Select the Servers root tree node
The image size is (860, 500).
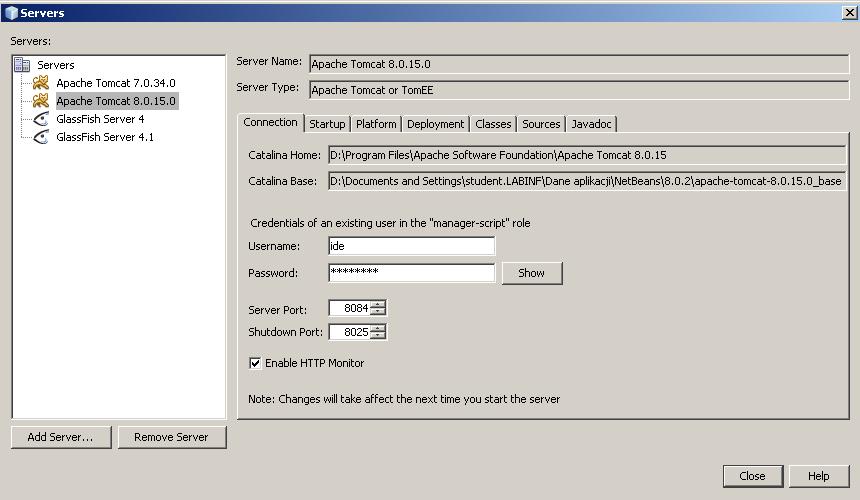(x=55, y=65)
